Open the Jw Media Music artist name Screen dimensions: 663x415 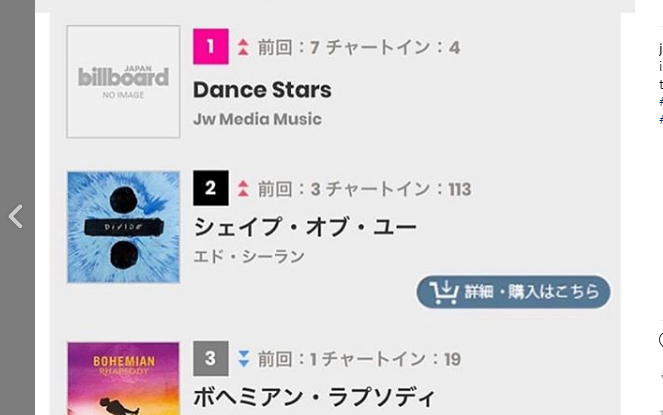coord(257,119)
